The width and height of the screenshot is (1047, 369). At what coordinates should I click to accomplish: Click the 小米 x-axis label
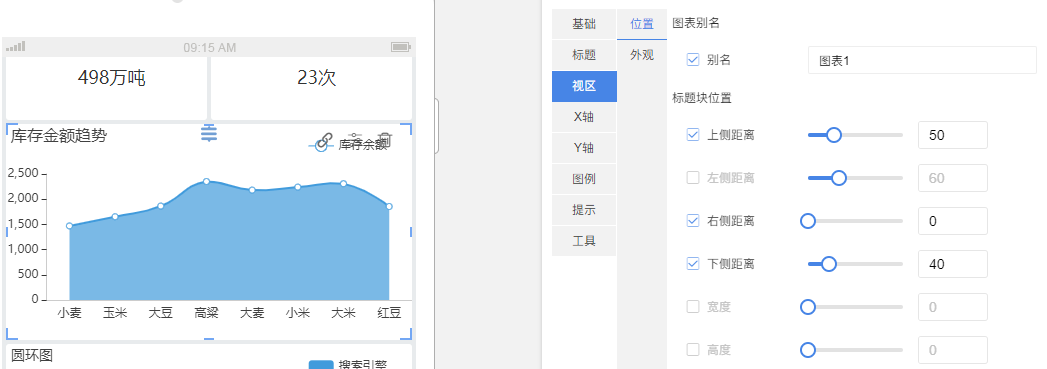(297, 312)
